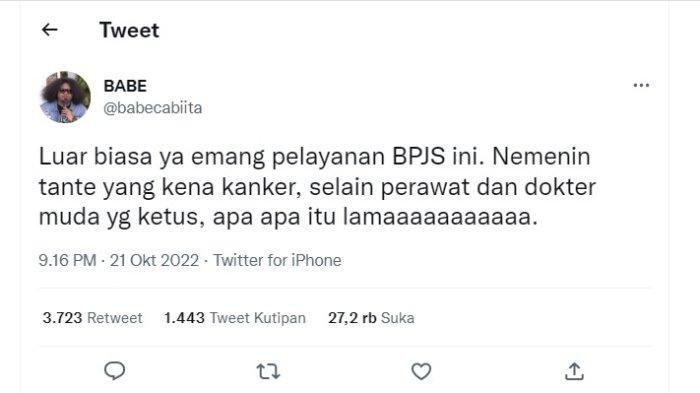Retweet using the looped arrows icon
Viewport: 700px width, 393px height.
(268, 371)
